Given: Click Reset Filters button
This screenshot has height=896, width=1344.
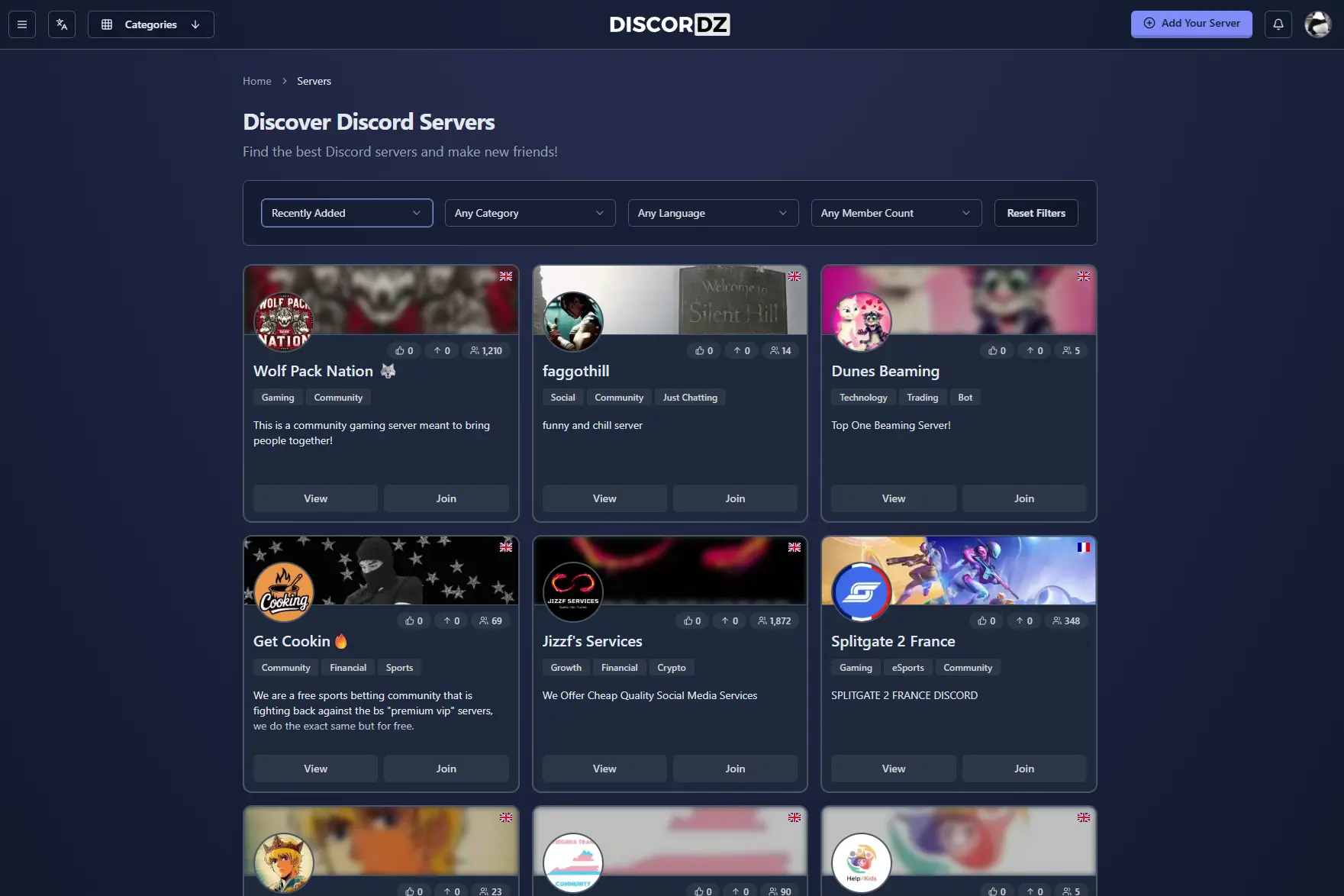Looking at the screenshot, I should click(1036, 213).
